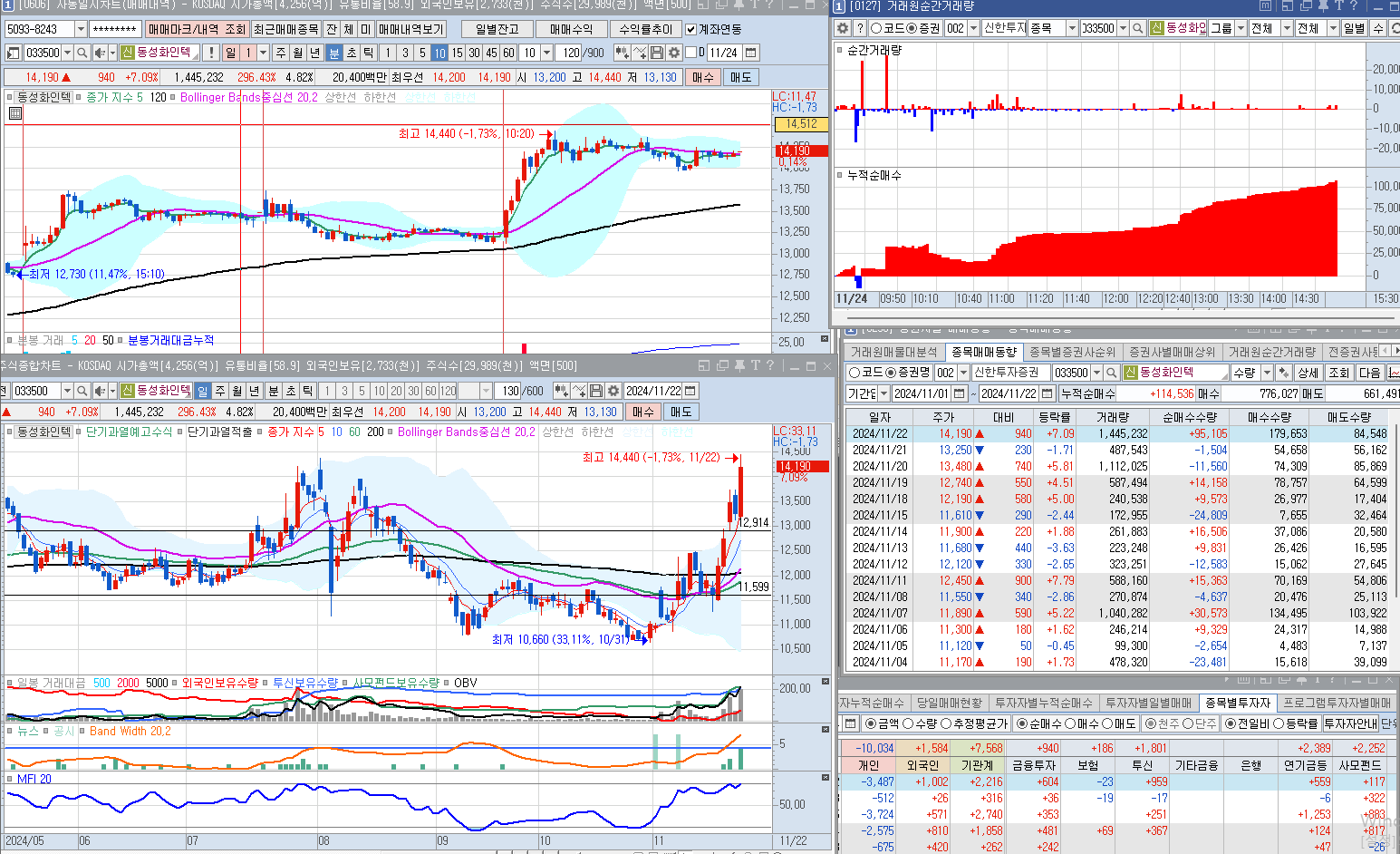Image resolution: width=1400 pixels, height=854 pixels.
Task: Expand 033500 code dropdown in 주식종합차트
Action: pos(66,391)
